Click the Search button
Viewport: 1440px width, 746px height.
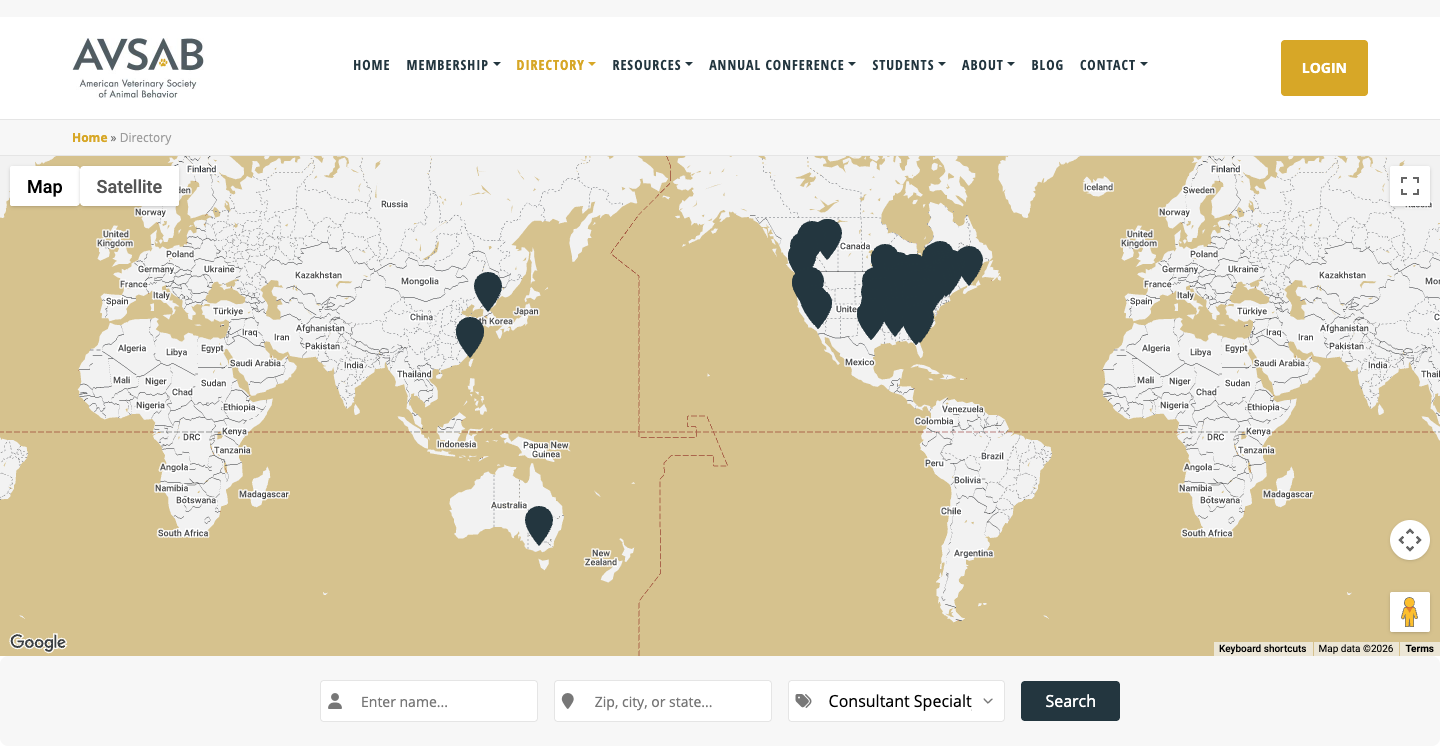click(x=1070, y=701)
